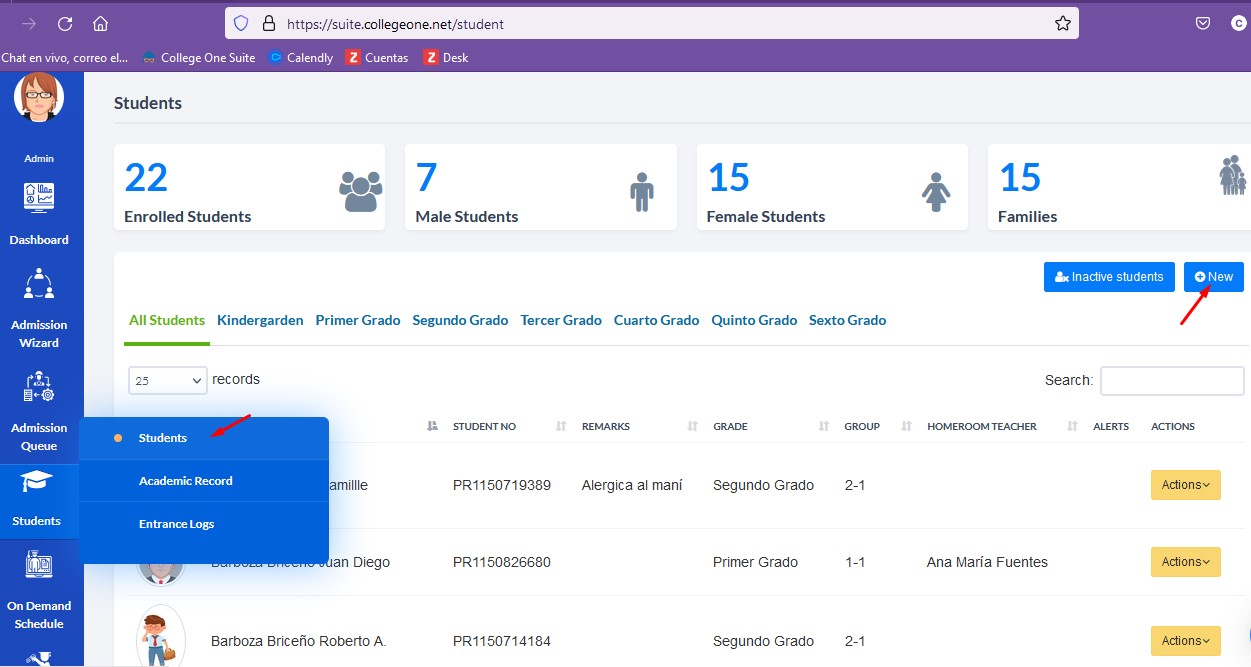
Task: Sort by the student name column arrows
Action: (432, 426)
